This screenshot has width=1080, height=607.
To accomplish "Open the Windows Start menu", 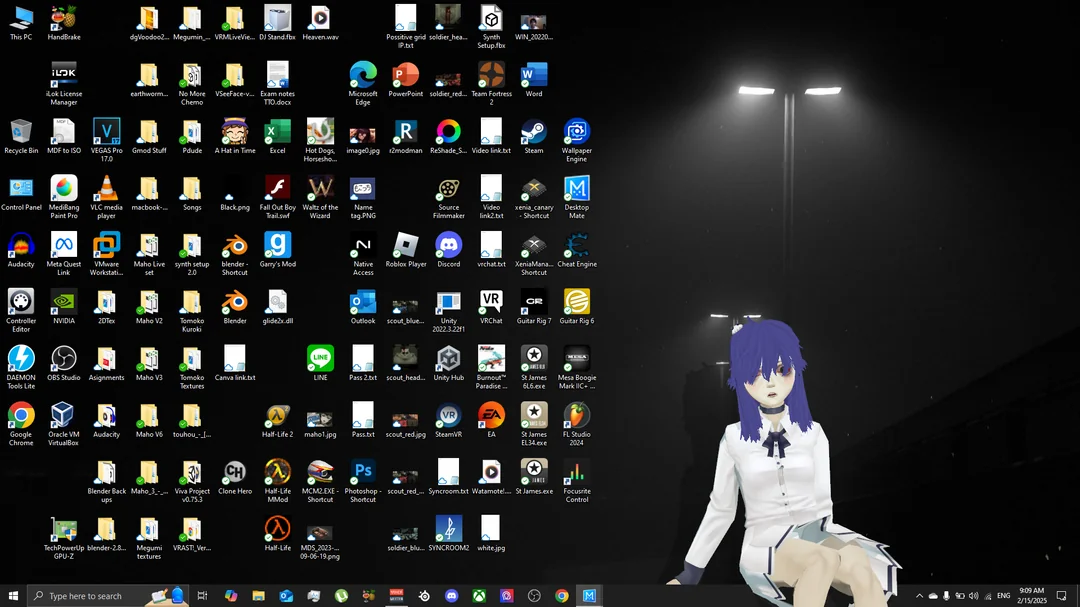I will click(x=13, y=596).
